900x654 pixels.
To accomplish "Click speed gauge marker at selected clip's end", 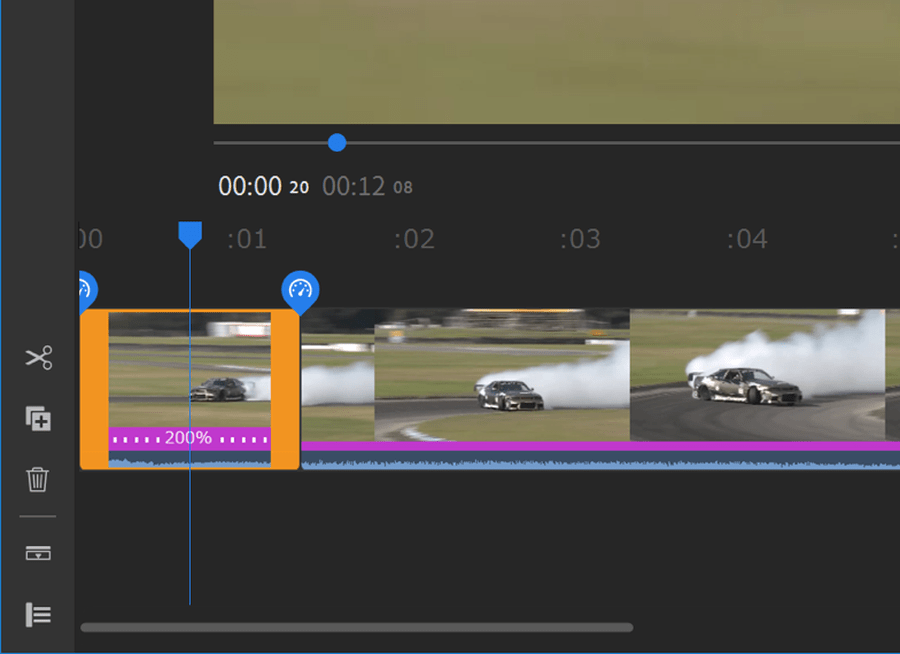I will 300,290.
